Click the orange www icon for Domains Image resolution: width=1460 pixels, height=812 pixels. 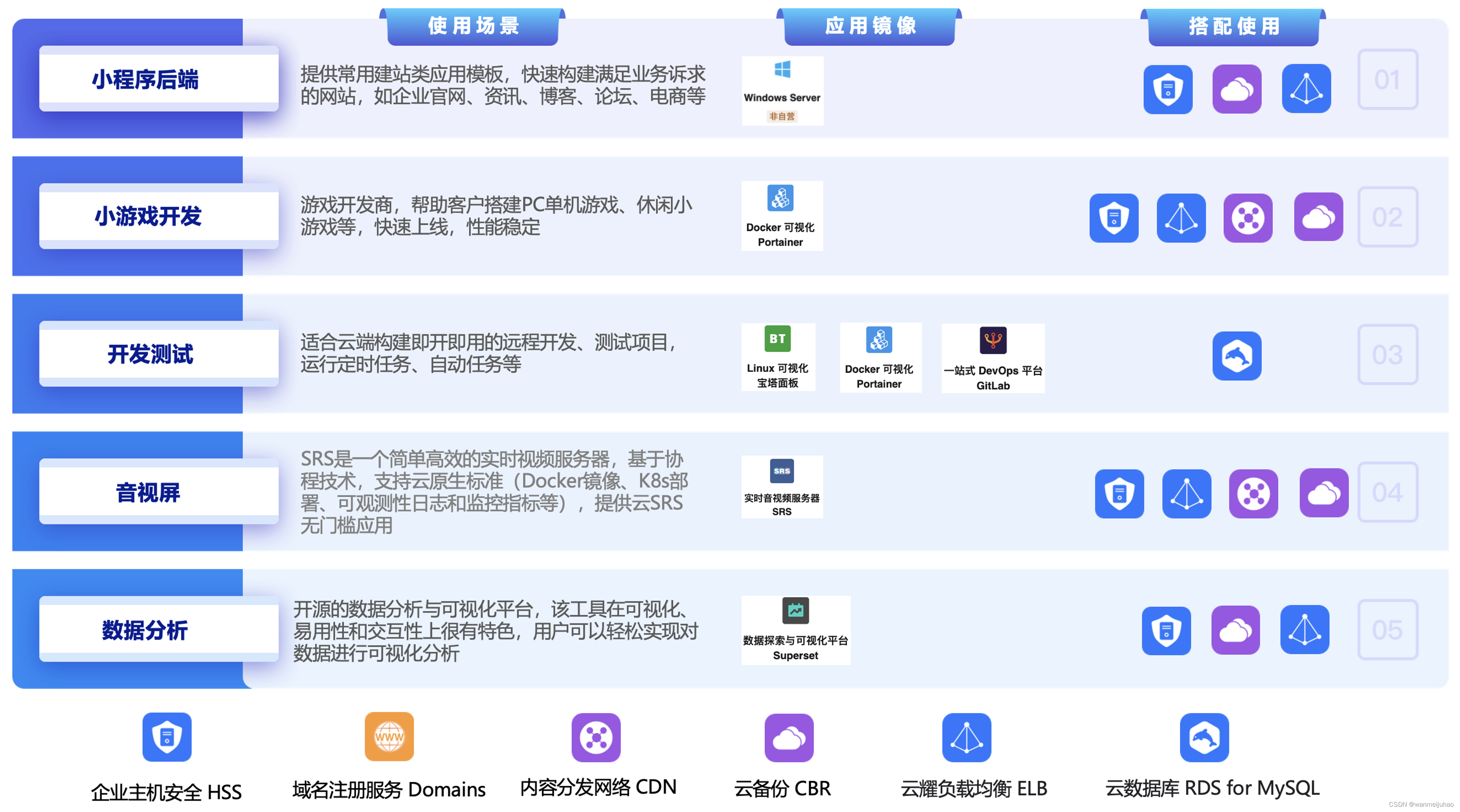tap(389, 737)
